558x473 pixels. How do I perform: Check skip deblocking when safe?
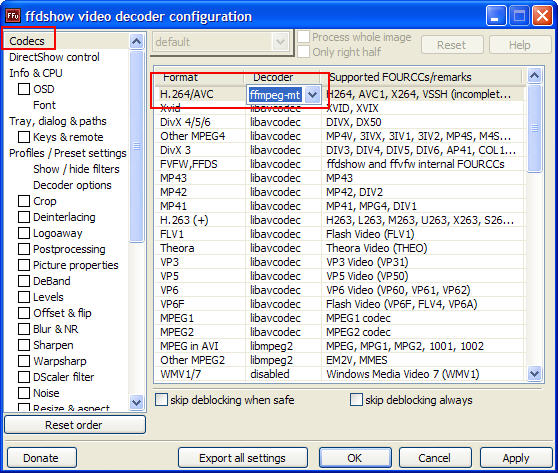click(161, 400)
